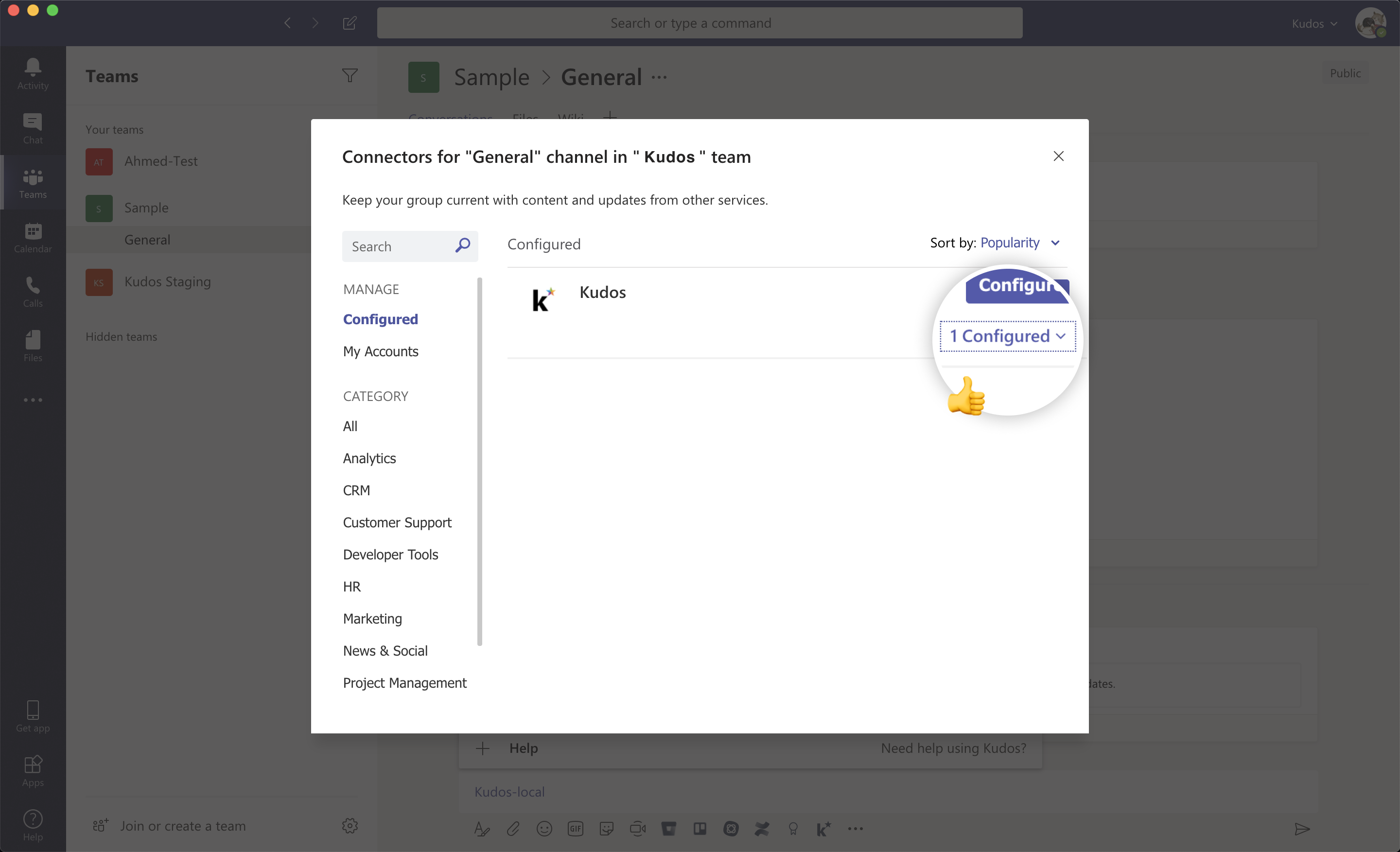
Task: Click the Confluence app icon
Action: (762, 829)
